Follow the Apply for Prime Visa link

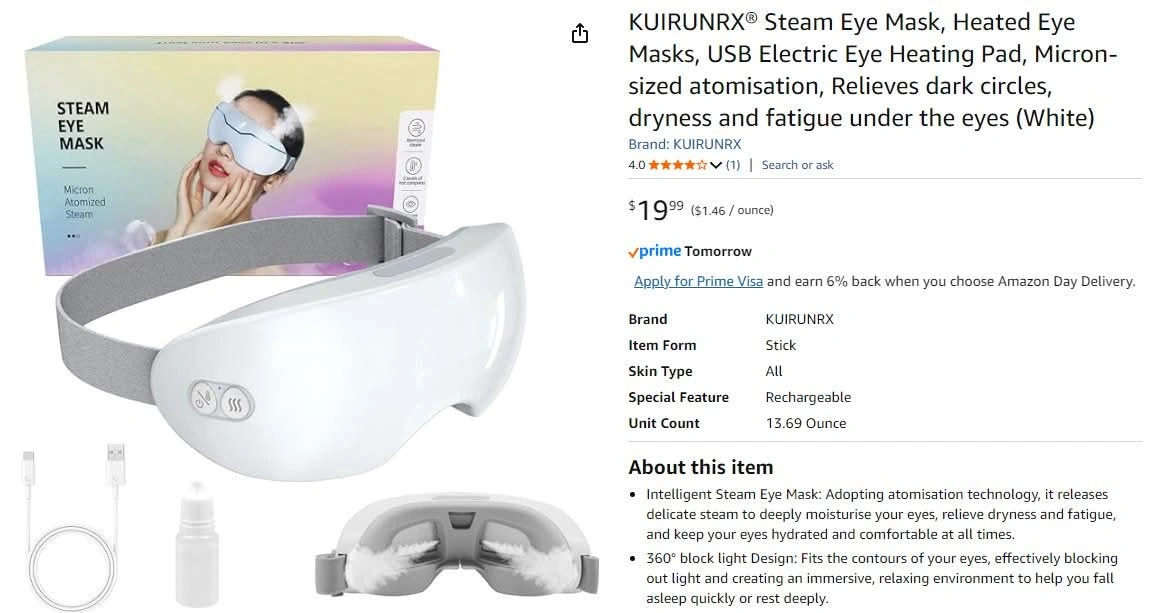tap(698, 281)
